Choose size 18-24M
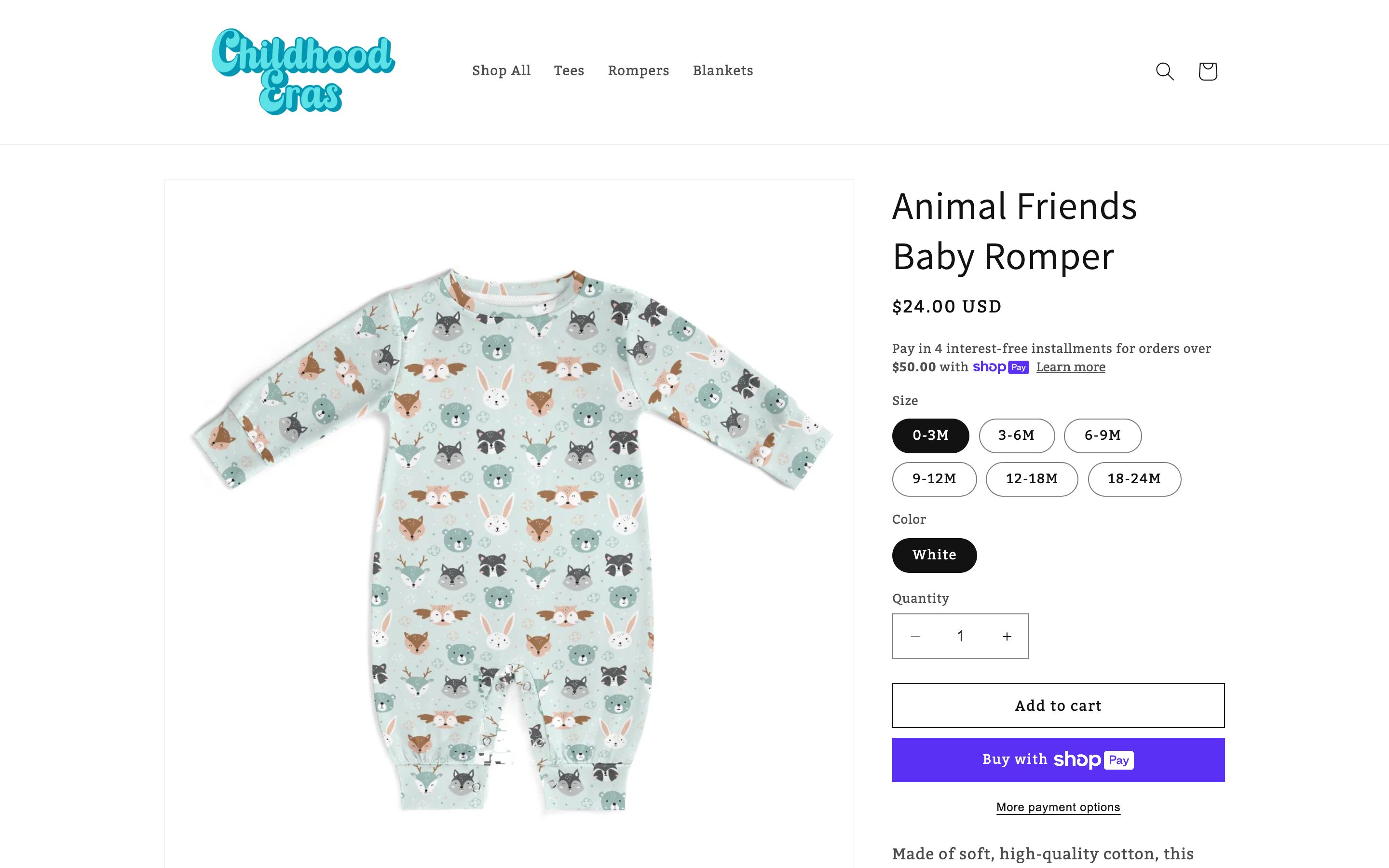Screen dimensions: 1389x868 (1134, 479)
